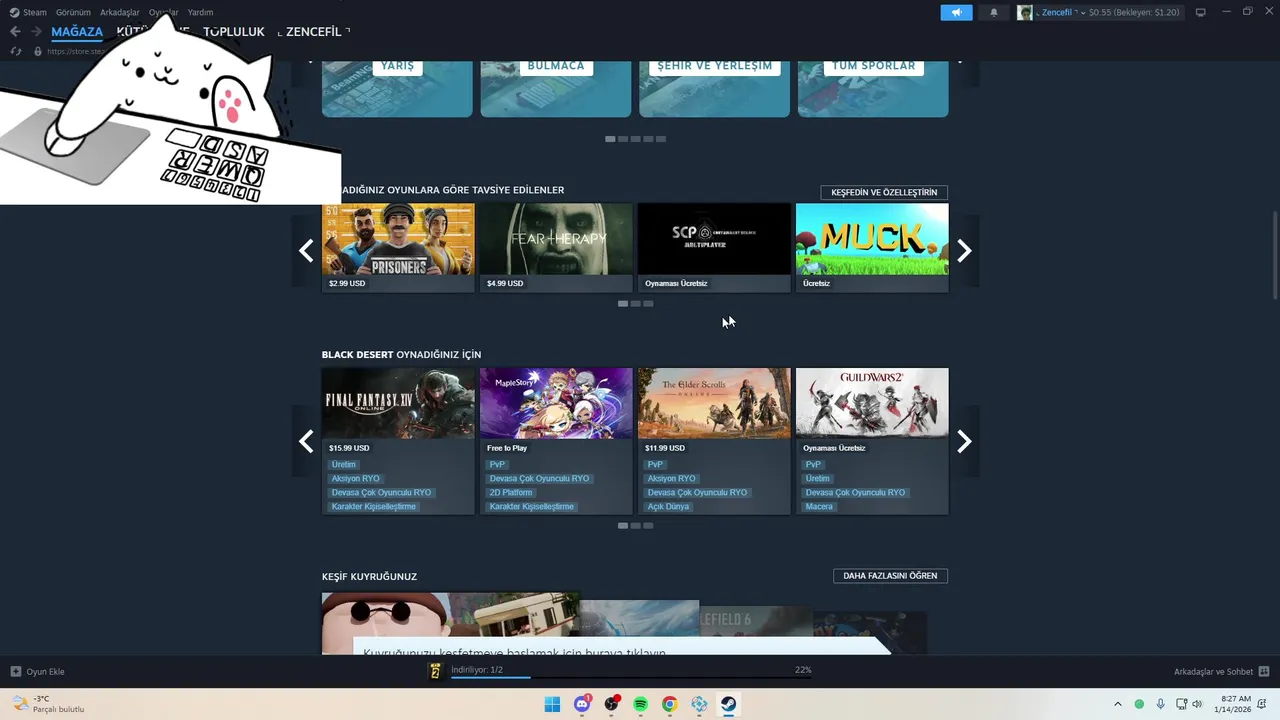The image size is (1280, 720).
Task: Click Oyun Ekle at bottom left
Action: pos(37,671)
